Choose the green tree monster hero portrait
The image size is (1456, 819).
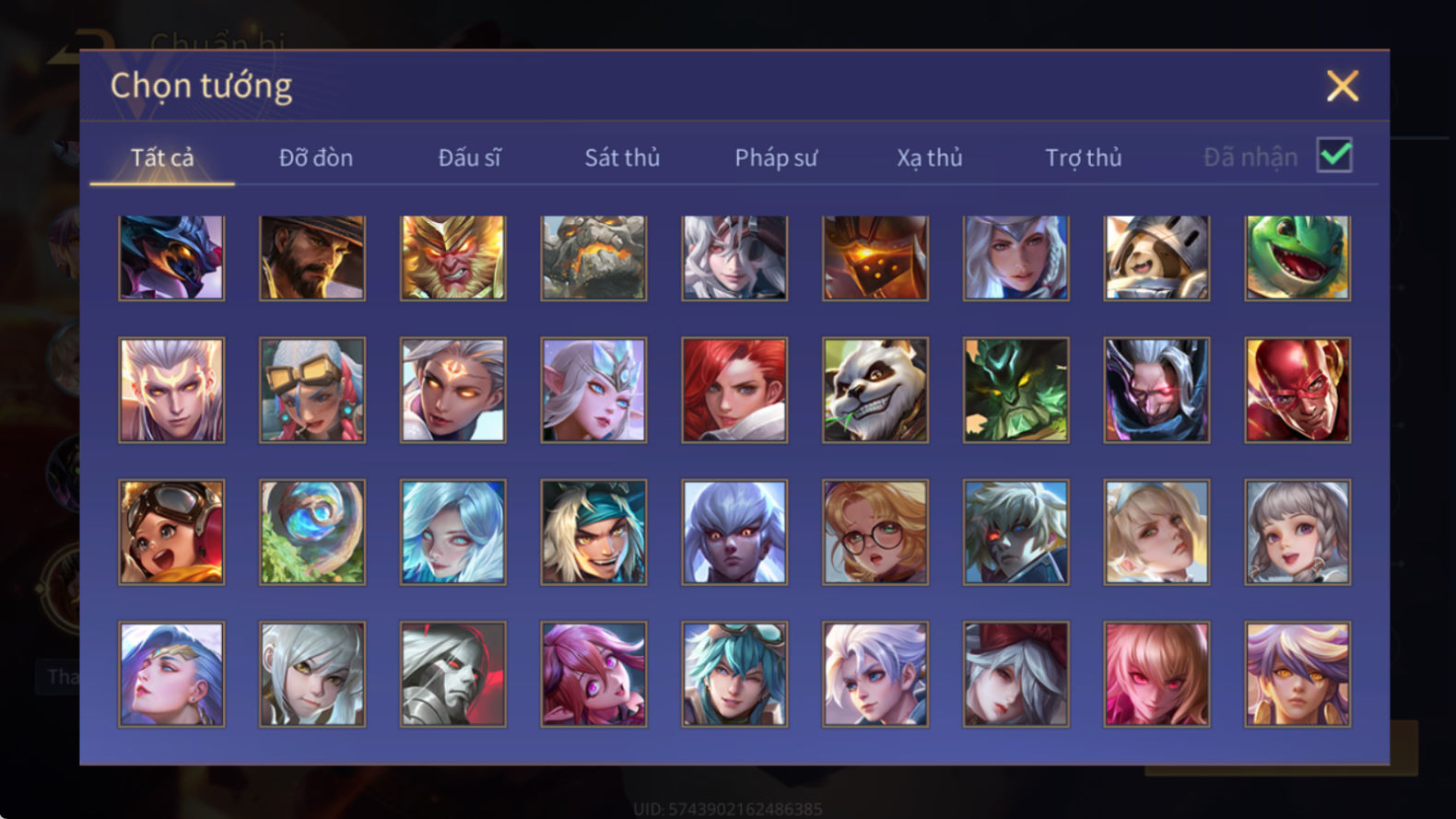tap(1016, 390)
